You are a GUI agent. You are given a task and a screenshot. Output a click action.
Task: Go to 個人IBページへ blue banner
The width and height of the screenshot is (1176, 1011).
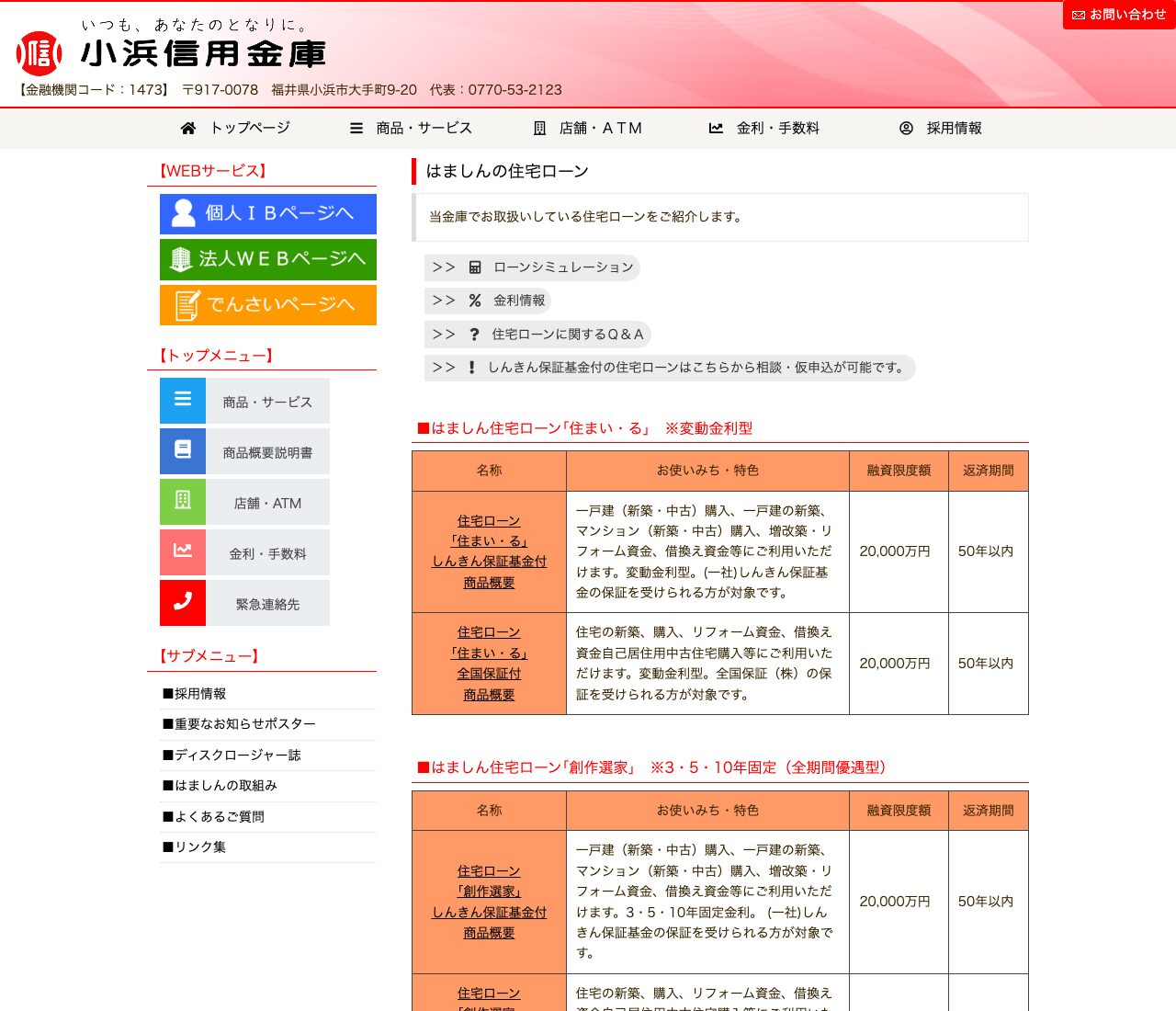point(268,213)
